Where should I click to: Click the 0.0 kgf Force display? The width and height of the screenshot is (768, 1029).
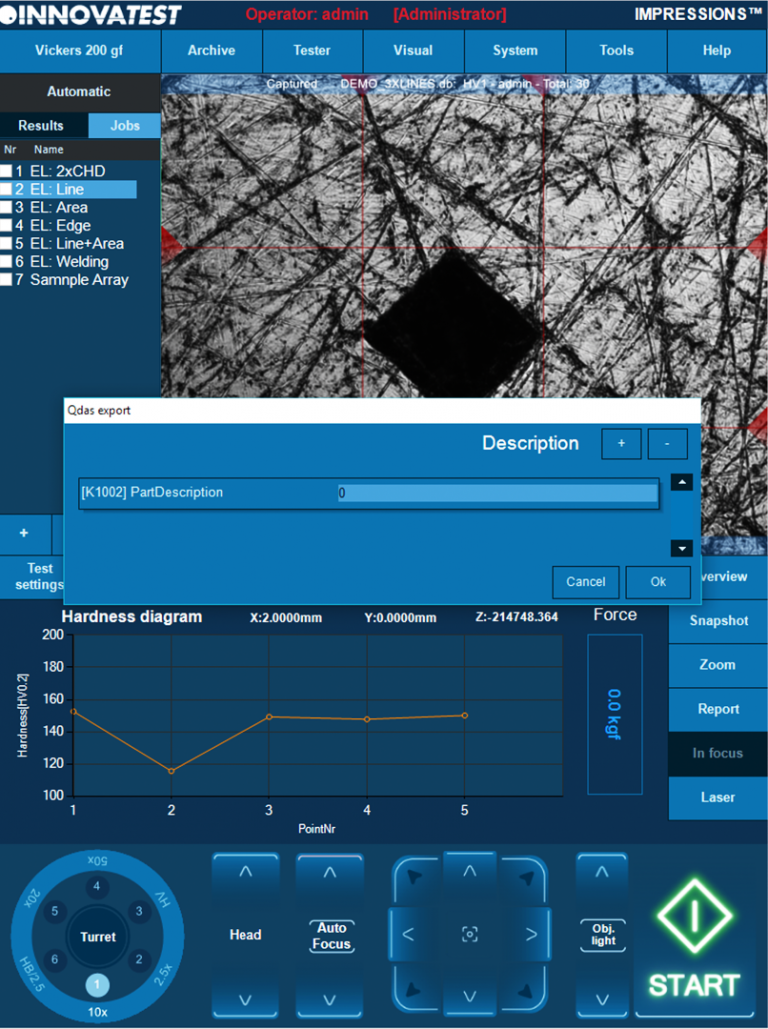point(614,714)
